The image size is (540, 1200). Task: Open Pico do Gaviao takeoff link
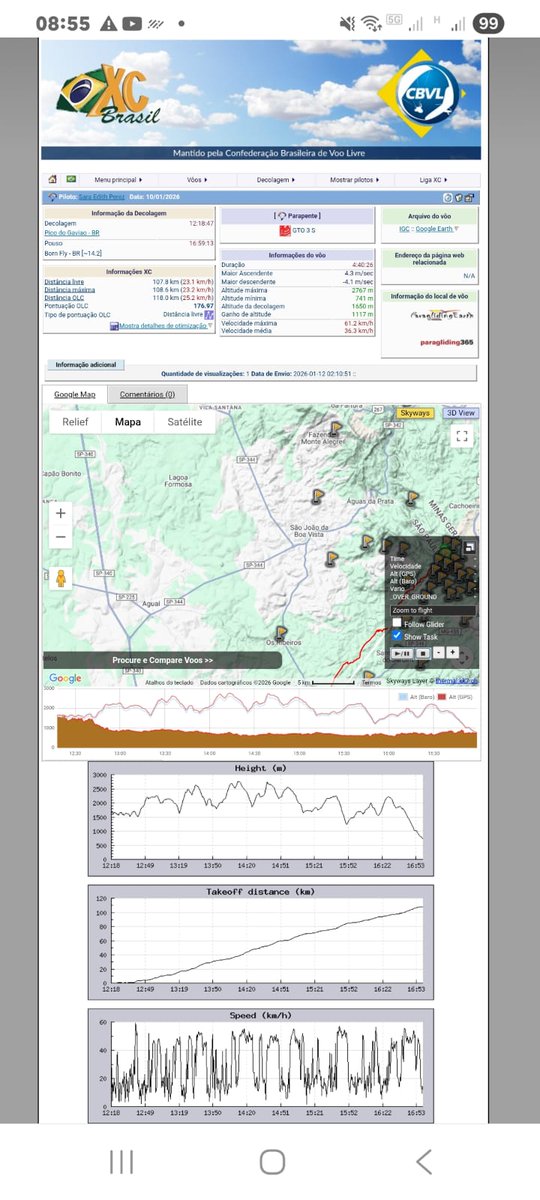pos(72,232)
